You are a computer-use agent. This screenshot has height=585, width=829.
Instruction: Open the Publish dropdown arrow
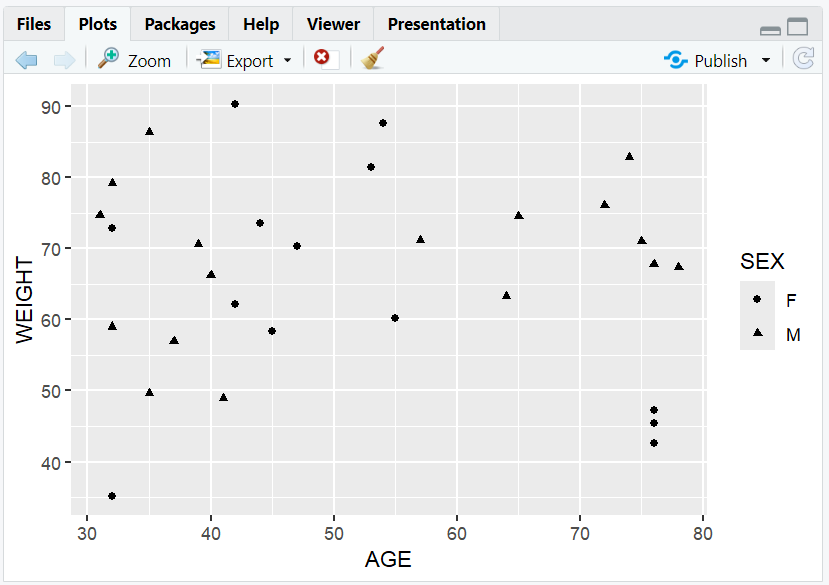(766, 60)
